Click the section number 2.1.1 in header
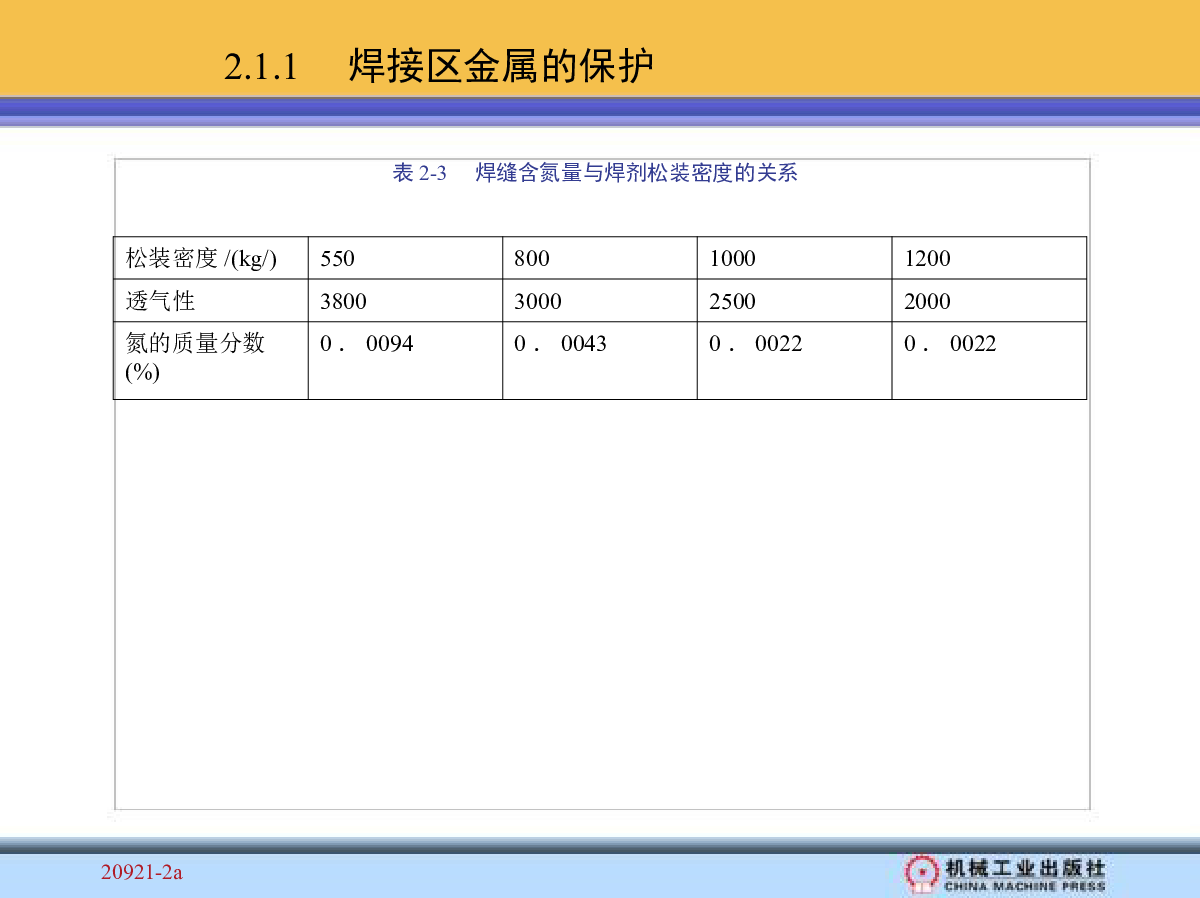The height and width of the screenshot is (898, 1200). 261,68
